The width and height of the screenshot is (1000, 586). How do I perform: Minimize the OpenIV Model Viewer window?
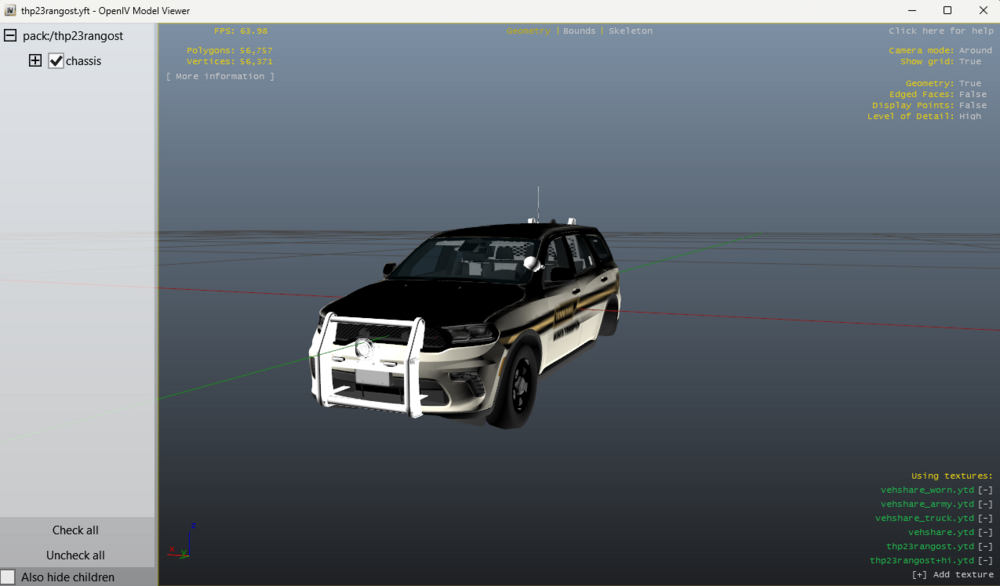(x=912, y=10)
